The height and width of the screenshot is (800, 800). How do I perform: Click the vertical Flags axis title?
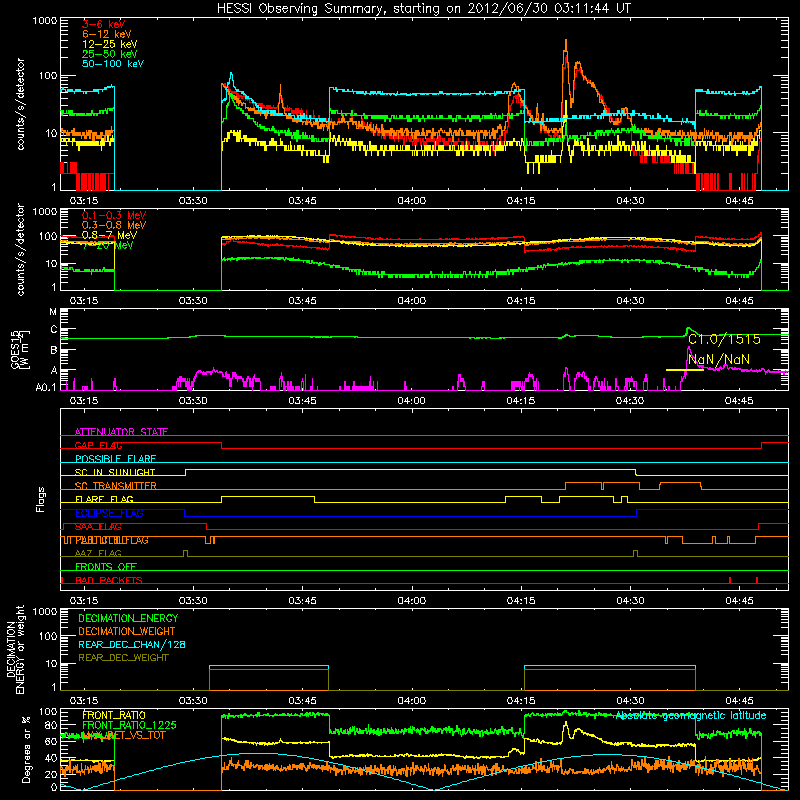pos(41,499)
